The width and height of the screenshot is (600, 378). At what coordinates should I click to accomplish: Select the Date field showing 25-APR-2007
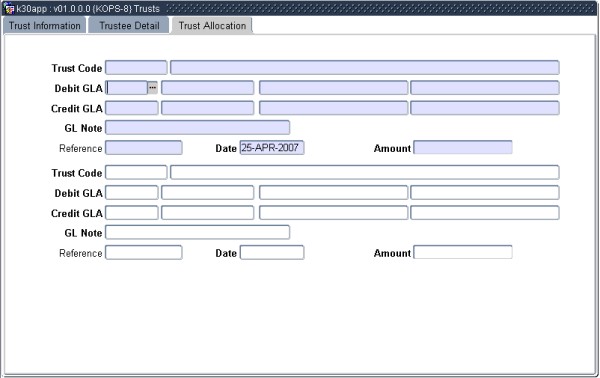(272, 148)
